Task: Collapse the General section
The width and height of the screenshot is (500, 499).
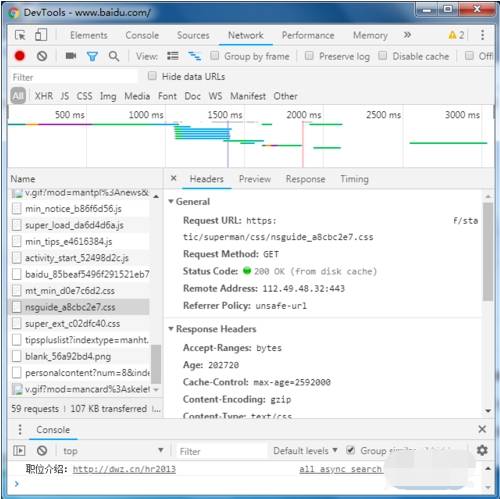Action: click(x=171, y=201)
